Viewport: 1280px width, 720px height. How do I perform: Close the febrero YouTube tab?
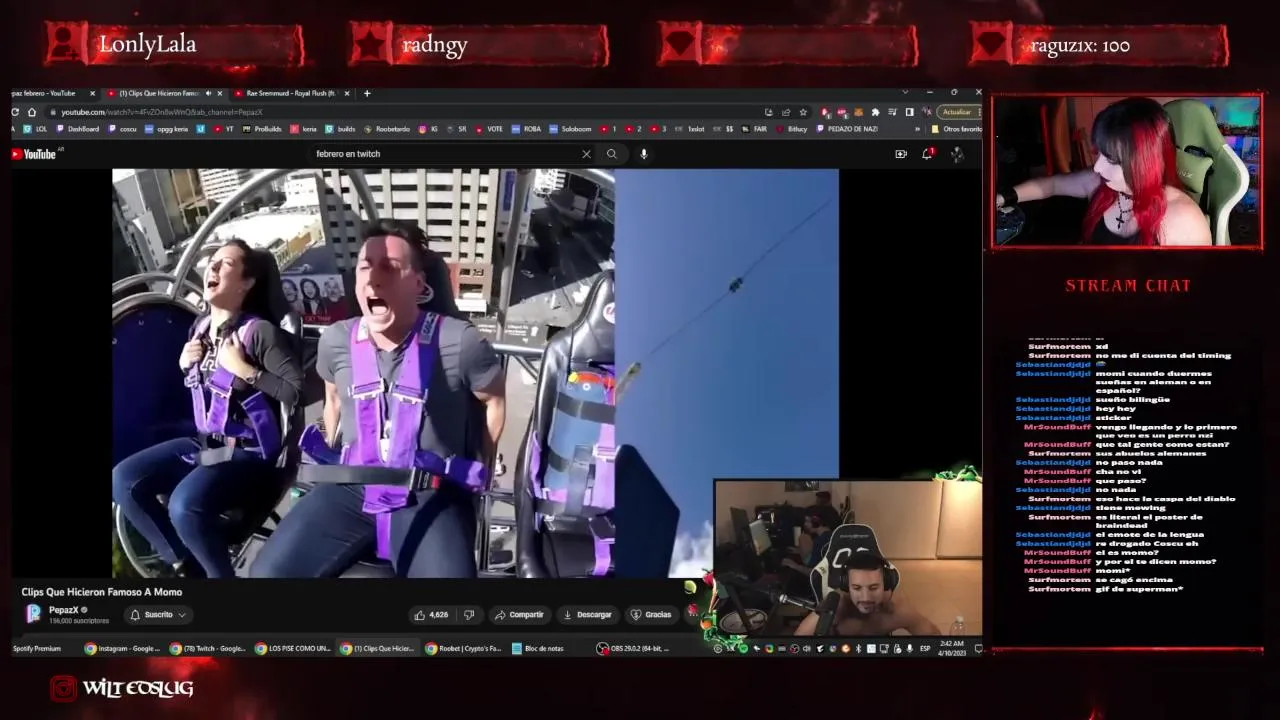[92, 93]
